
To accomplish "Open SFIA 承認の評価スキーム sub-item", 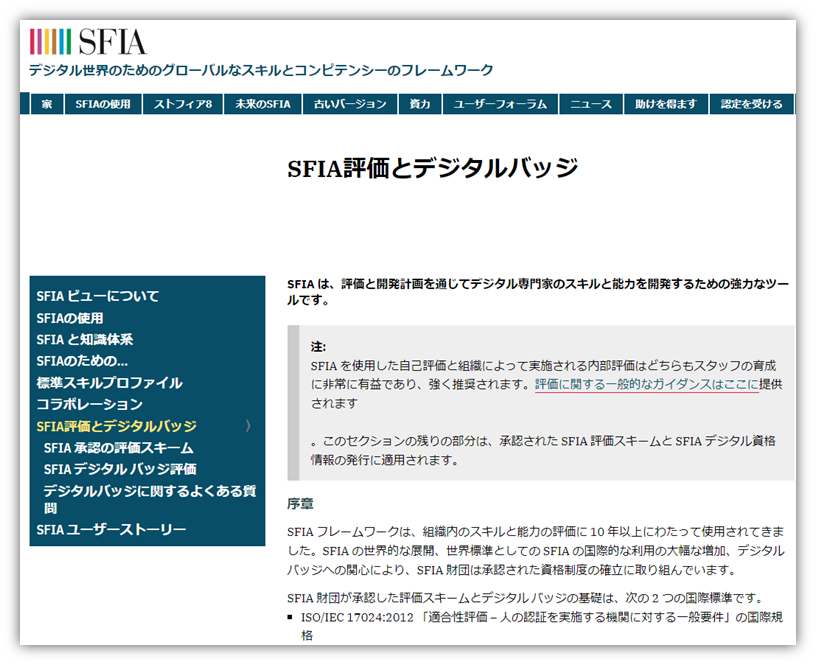I will pyautogui.click(x=119, y=448).
